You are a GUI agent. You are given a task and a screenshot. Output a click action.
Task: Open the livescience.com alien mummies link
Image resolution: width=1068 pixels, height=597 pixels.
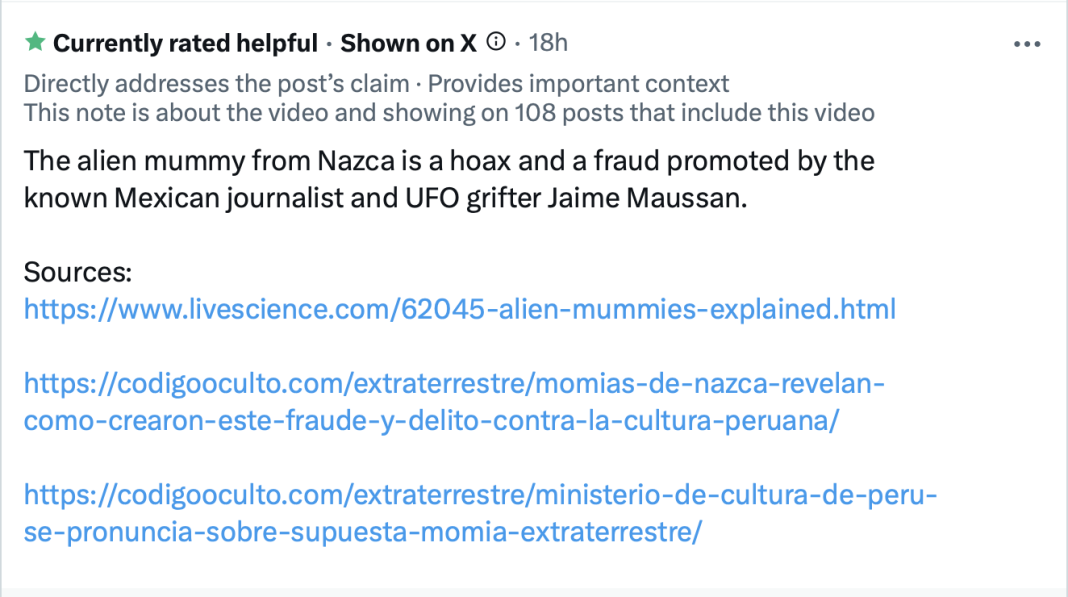[x=459, y=309]
